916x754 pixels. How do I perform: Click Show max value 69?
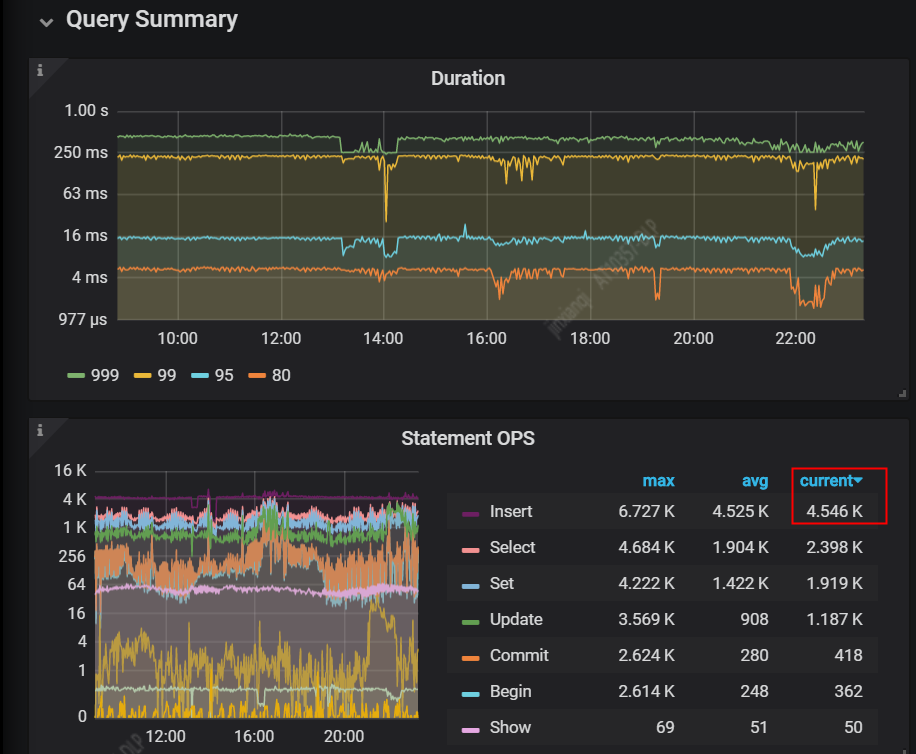665,727
